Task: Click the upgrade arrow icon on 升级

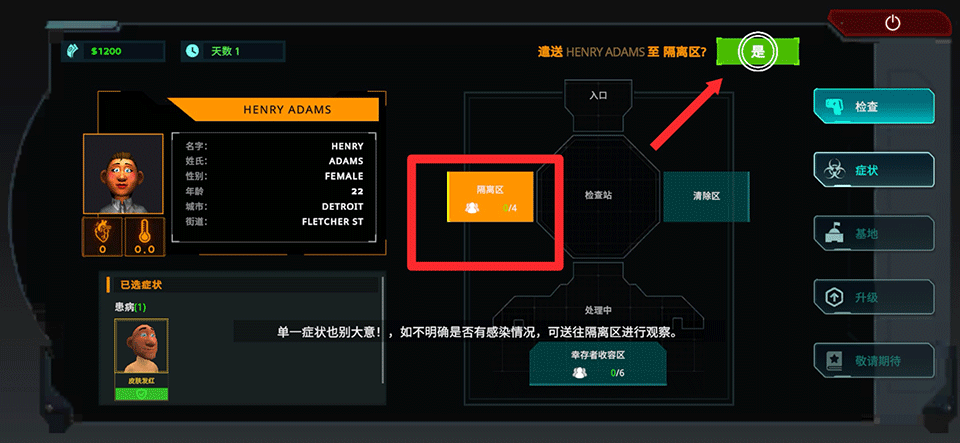Action: (x=833, y=297)
